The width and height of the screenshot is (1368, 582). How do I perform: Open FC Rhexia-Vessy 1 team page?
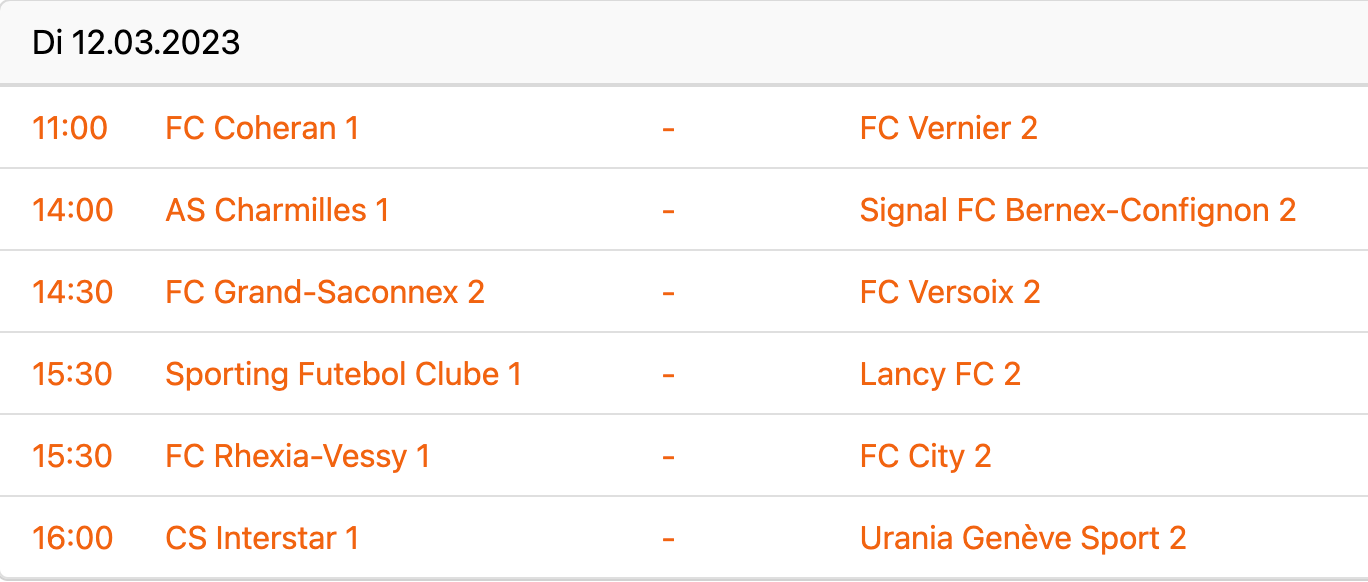(297, 456)
